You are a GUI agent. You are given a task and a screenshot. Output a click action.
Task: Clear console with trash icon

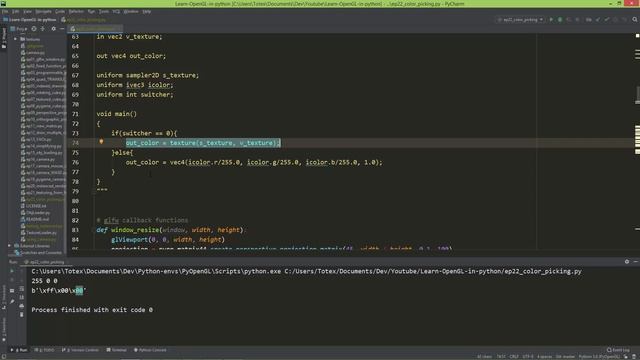click(22, 315)
